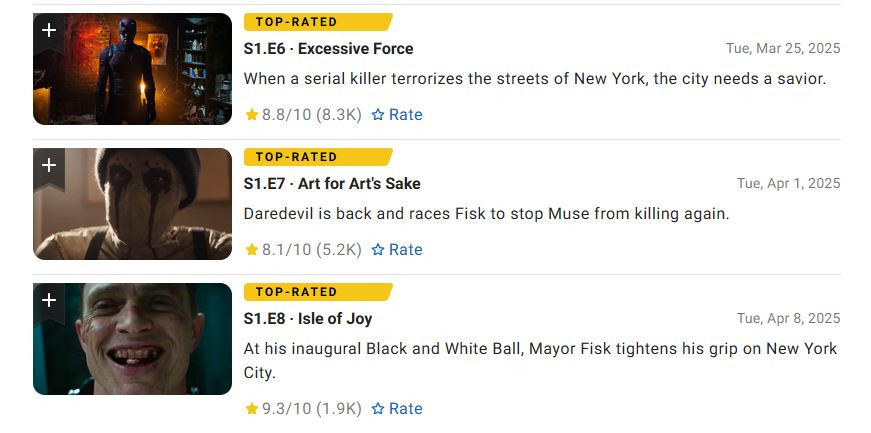Open the grinning man thumbnail for Isle of Joy
Screen dimensions: 871x433
(132, 339)
